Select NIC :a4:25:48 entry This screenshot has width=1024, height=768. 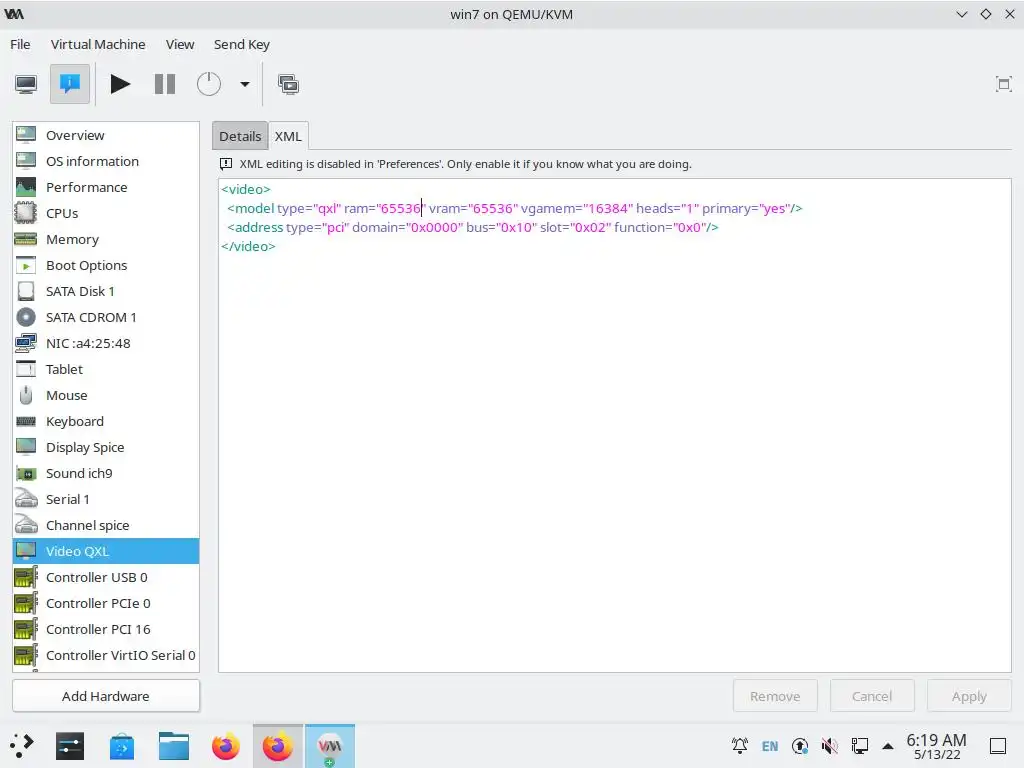click(106, 344)
